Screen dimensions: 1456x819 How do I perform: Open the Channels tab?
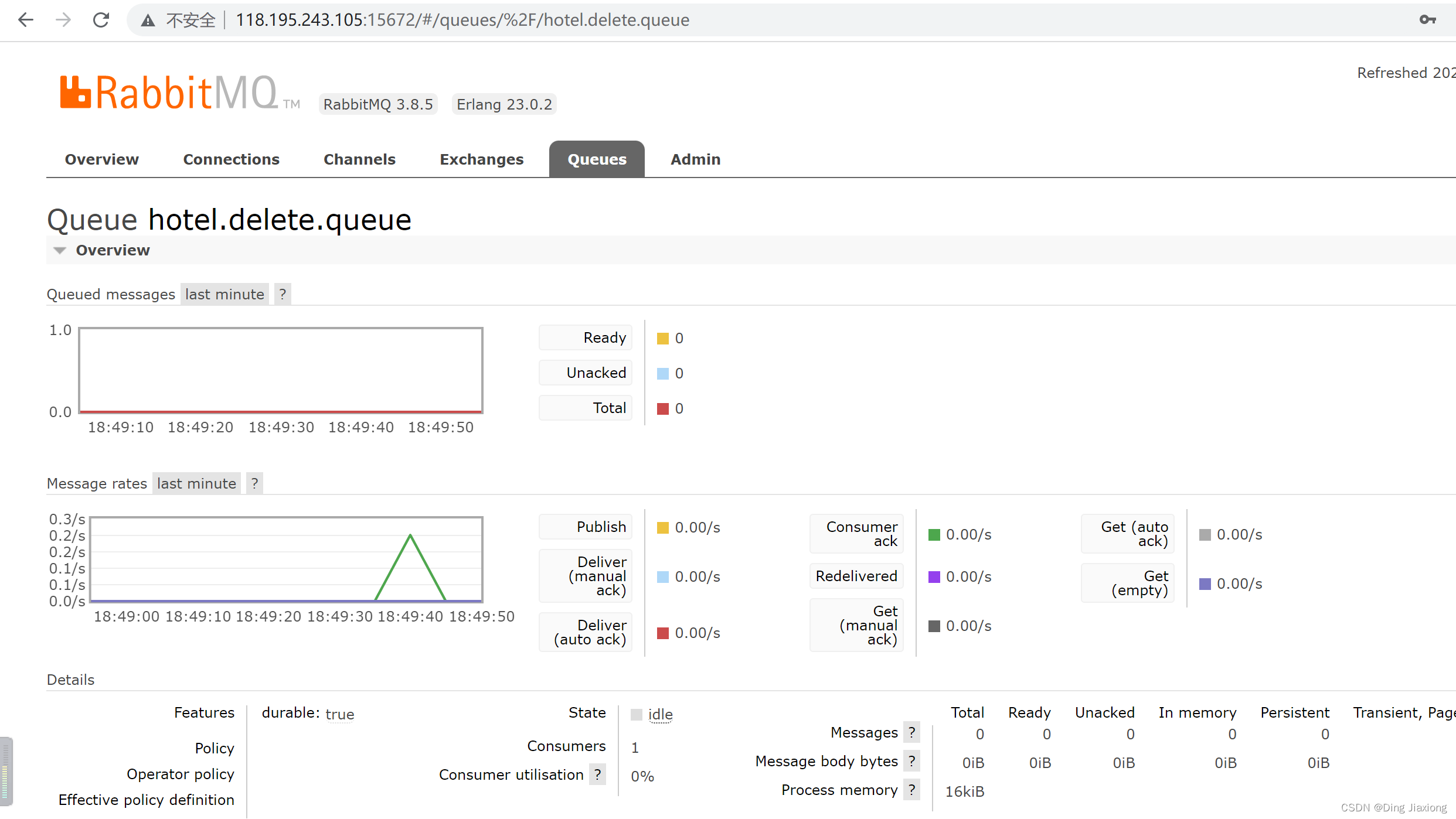click(359, 159)
